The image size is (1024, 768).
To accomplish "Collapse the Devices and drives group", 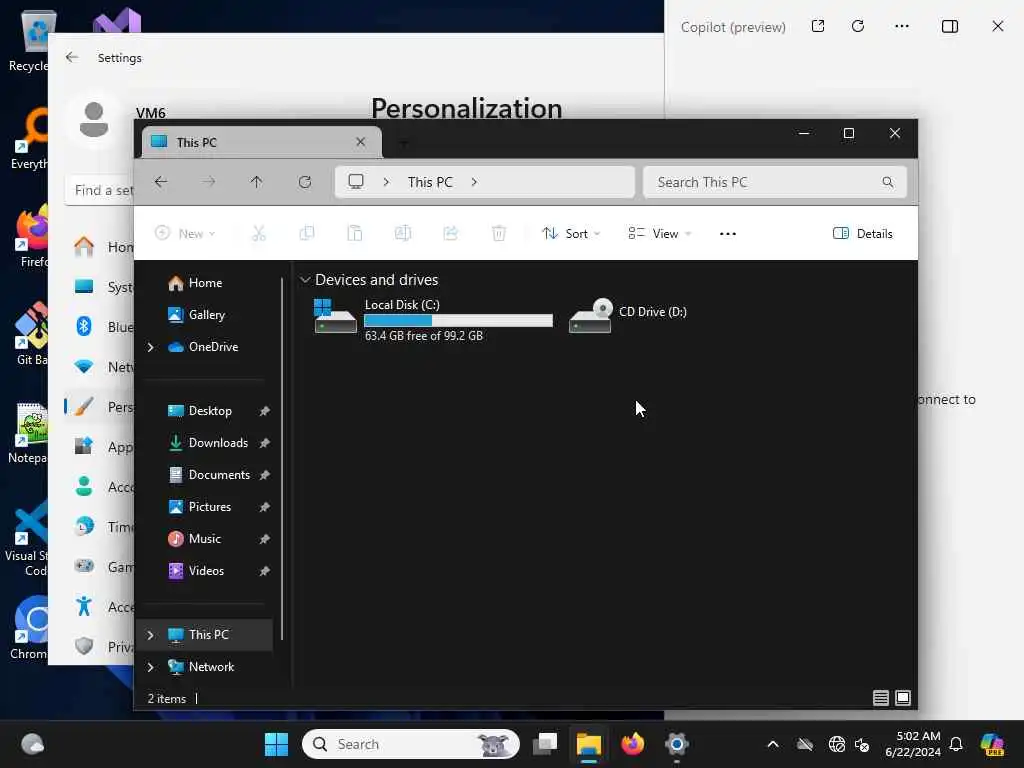I will 304,280.
